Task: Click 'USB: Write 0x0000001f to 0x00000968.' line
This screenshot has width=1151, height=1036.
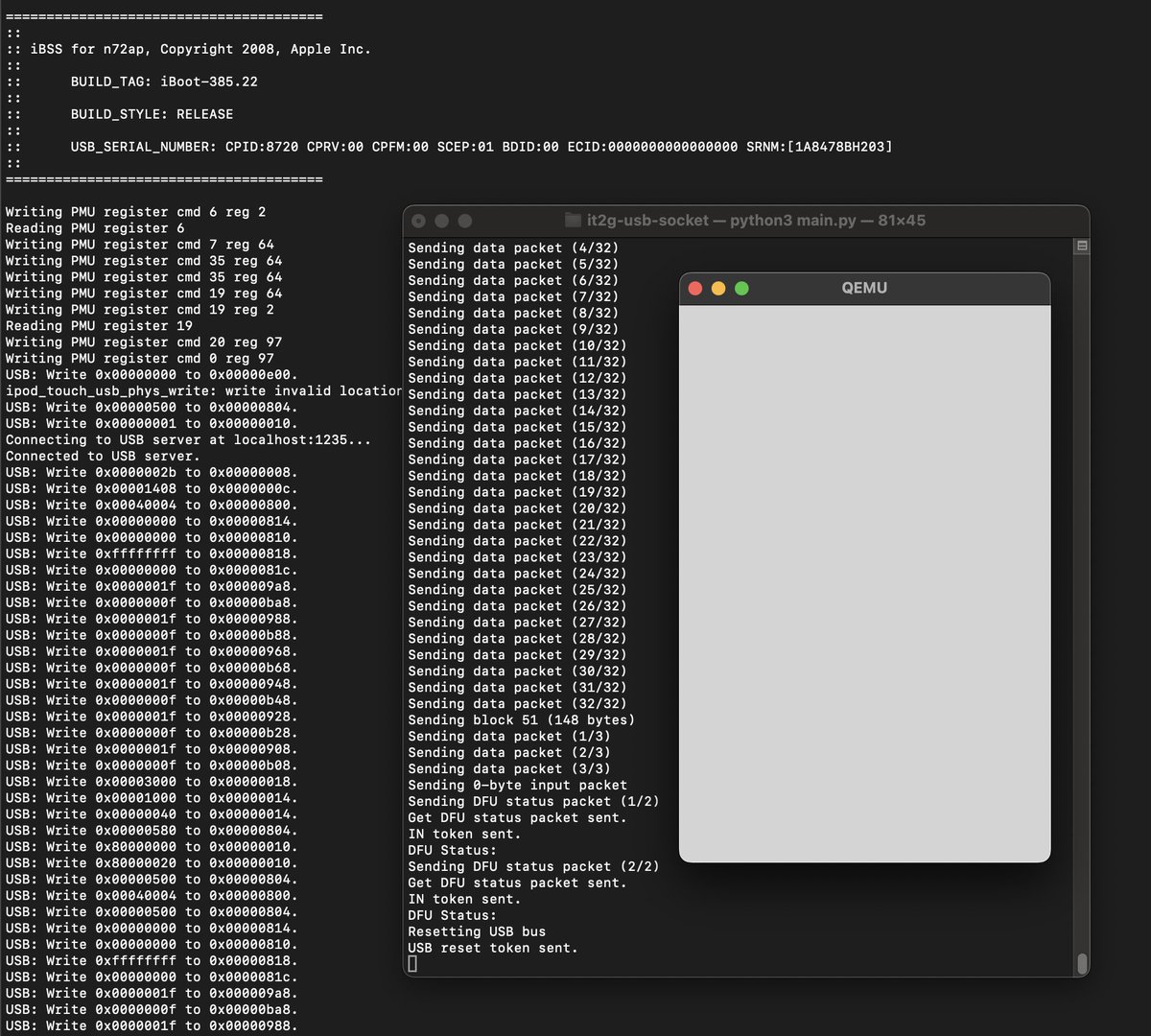Action: [152, 652]
